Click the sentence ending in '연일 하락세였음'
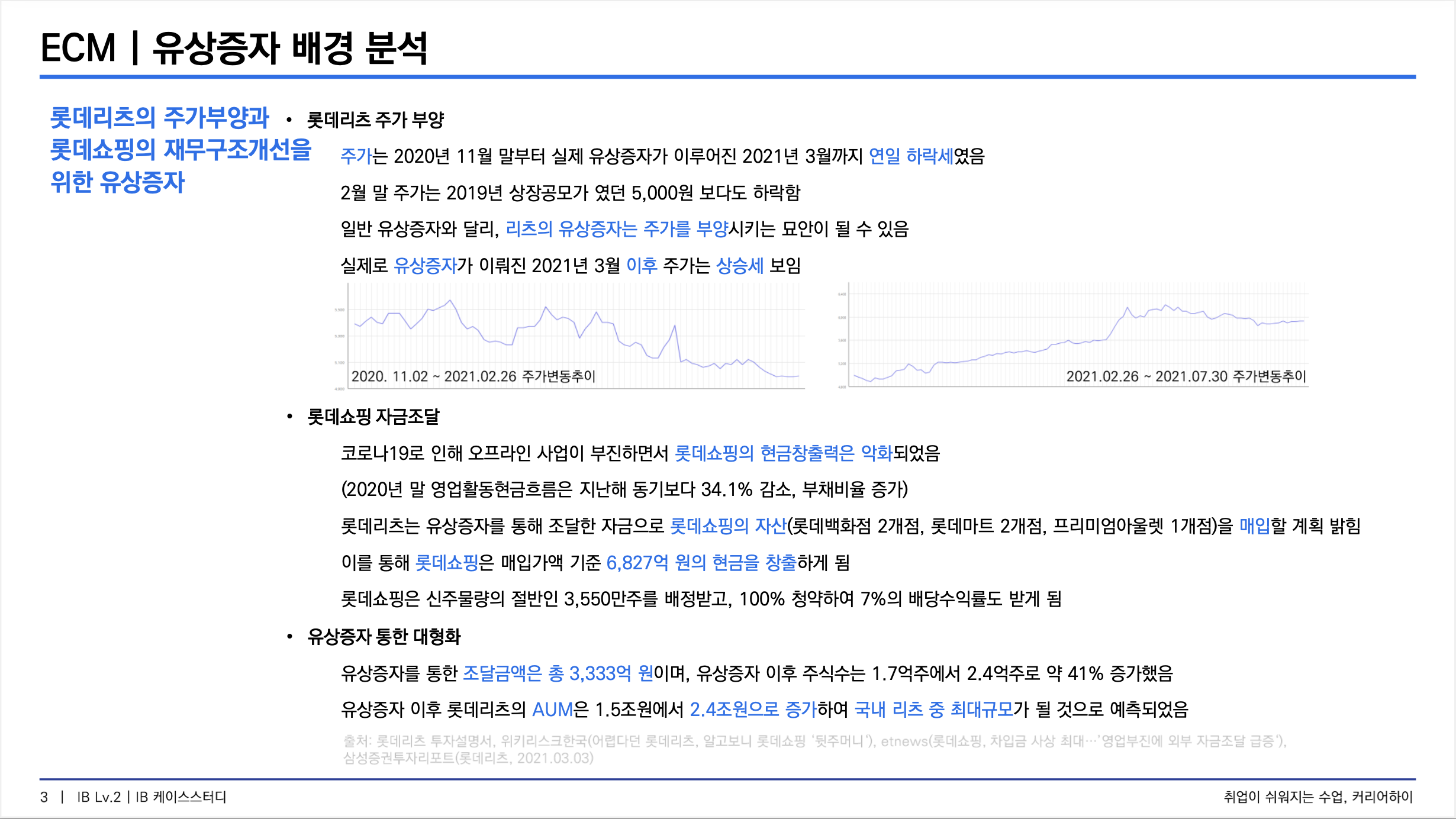 (662, 156)
